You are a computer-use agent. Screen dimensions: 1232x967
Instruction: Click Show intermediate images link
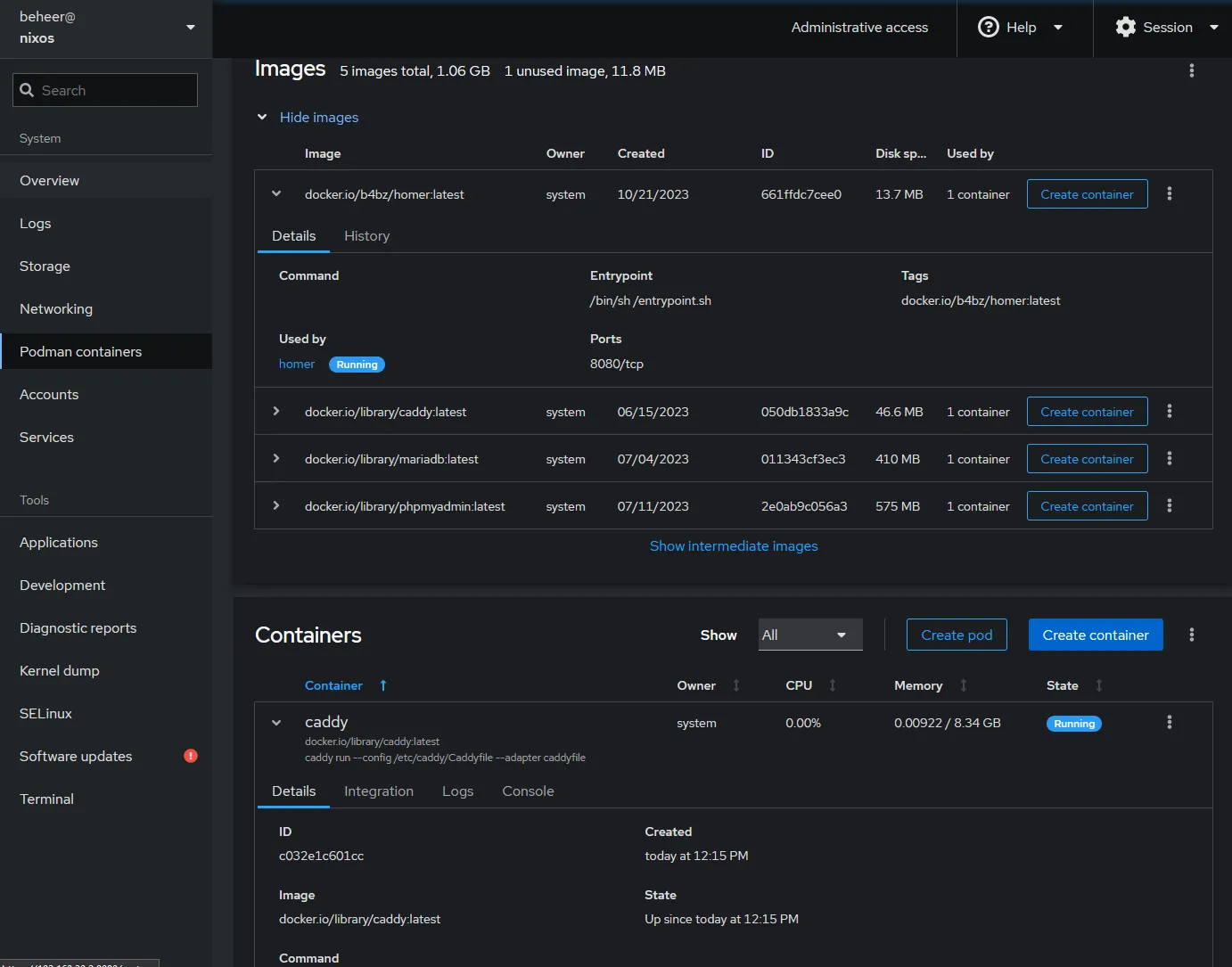click(733, 546)
